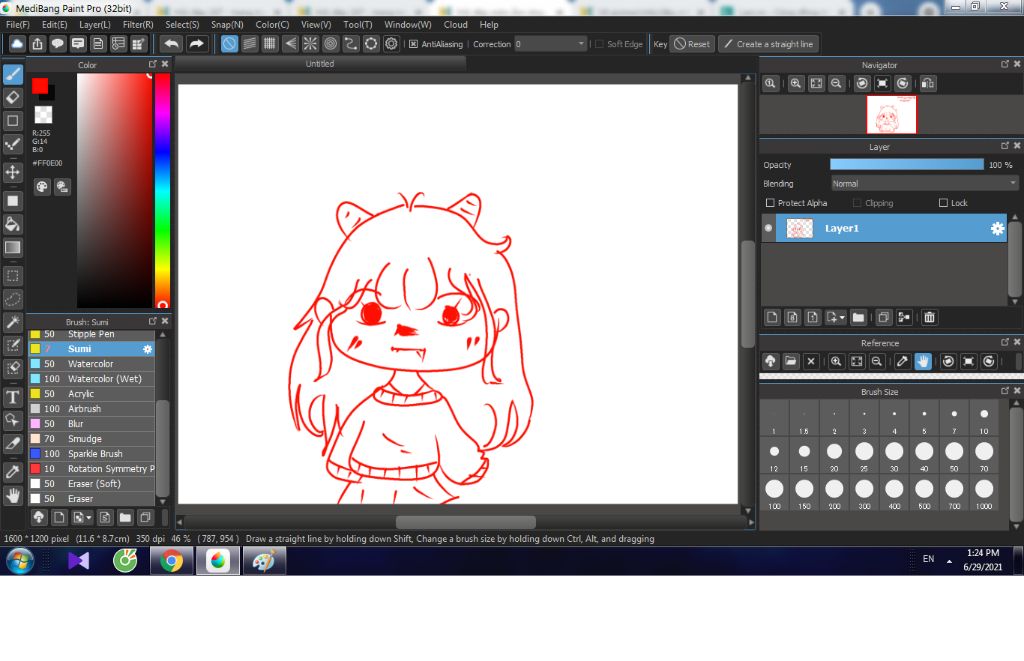Open image in Reference panel
The image size is (1024, 661).
pyautogui.click(x=791, y=361)
